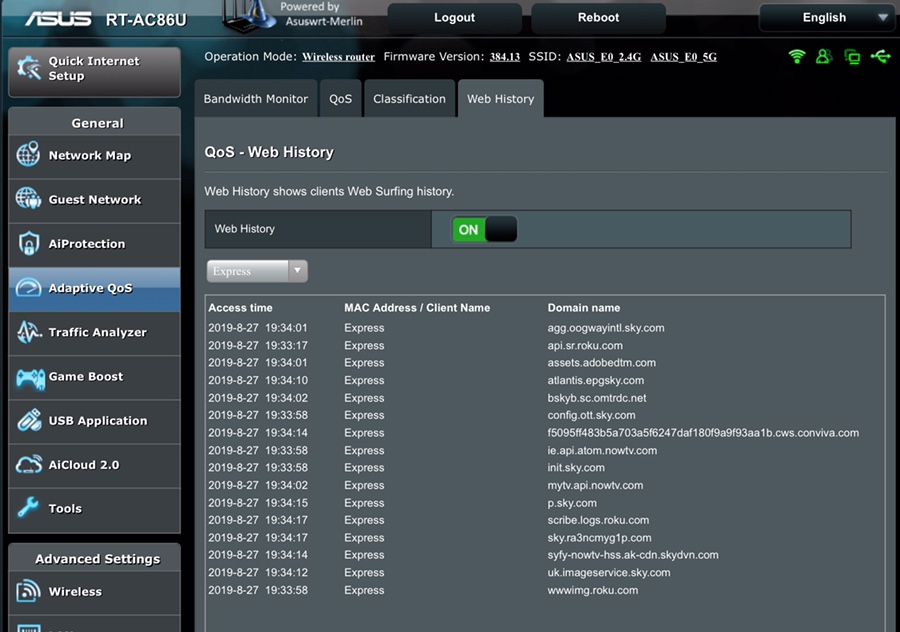
Task: Click access time 2019-8-27 19:33:17
Action: tap(258, 346)
